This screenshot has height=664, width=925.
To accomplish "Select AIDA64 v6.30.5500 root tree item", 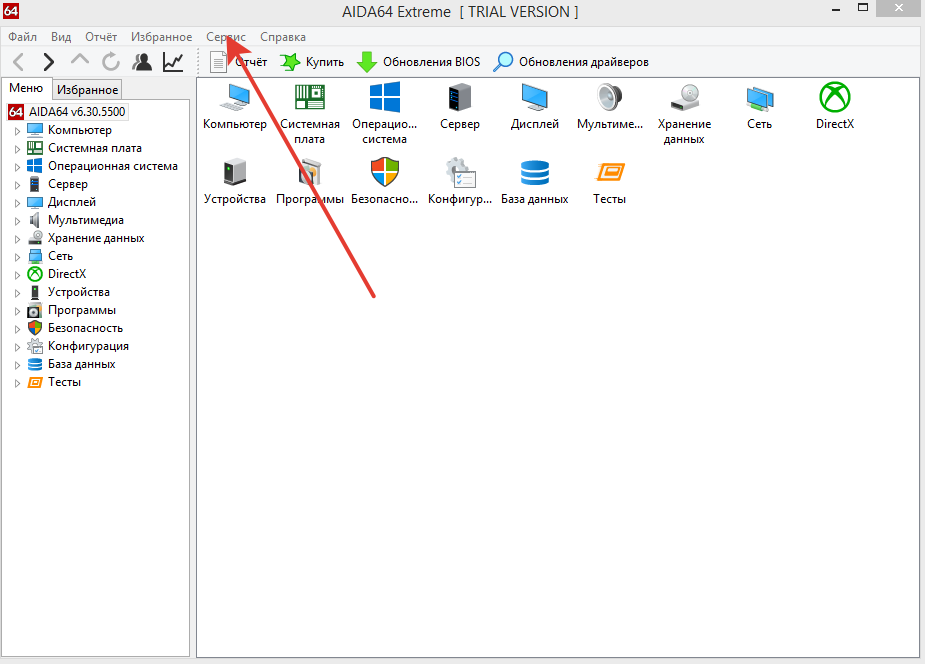I will (67, 111).
